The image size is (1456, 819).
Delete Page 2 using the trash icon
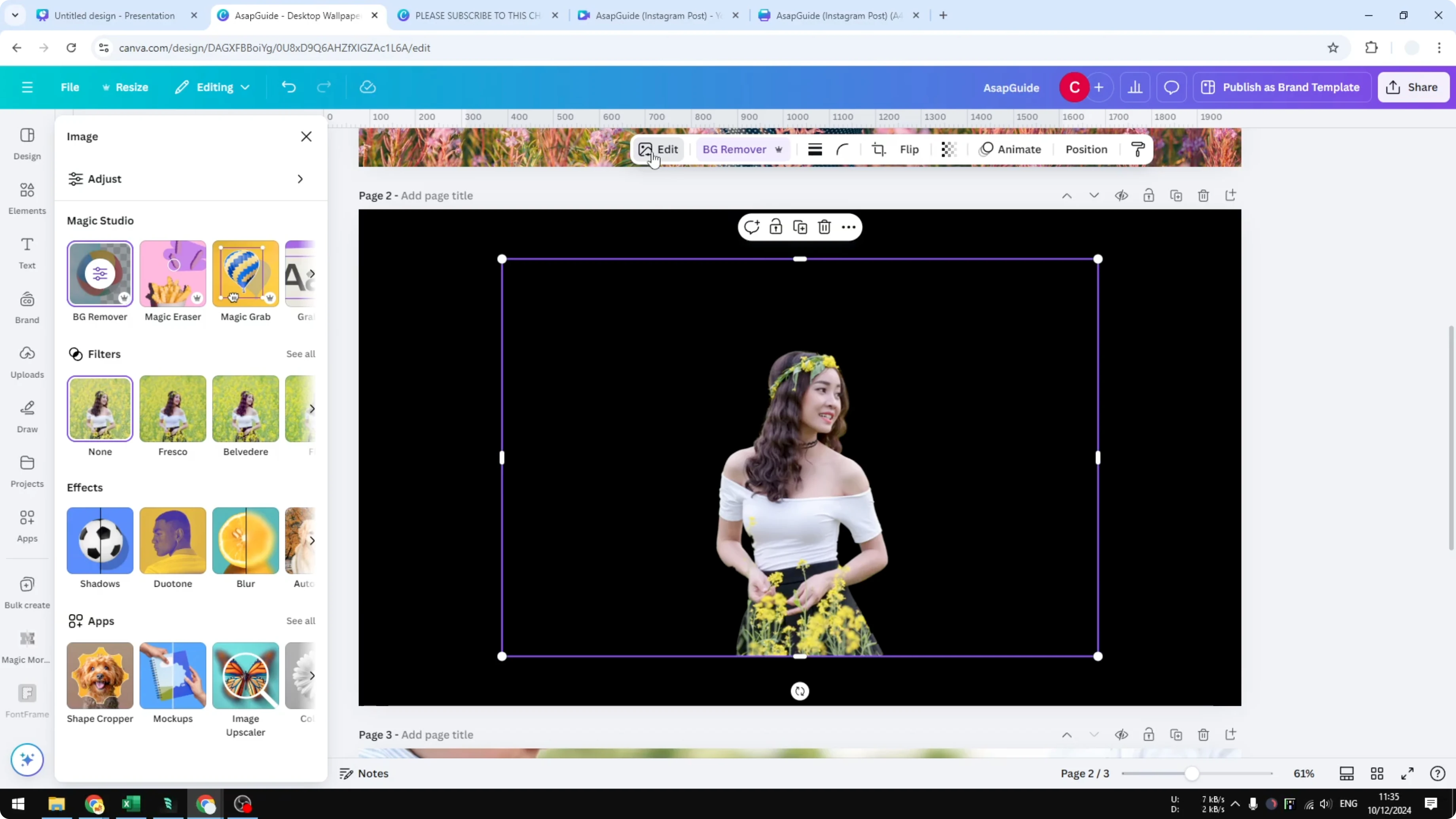tap(1203, 195)
